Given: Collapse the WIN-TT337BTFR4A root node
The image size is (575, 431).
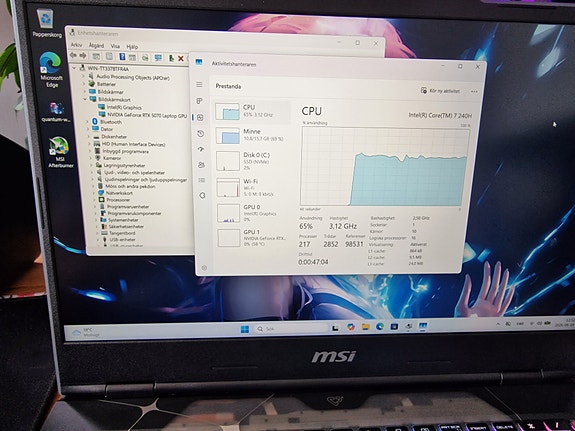Looking at the screenshot, I should pyautogui.click(x=74, y=68).
